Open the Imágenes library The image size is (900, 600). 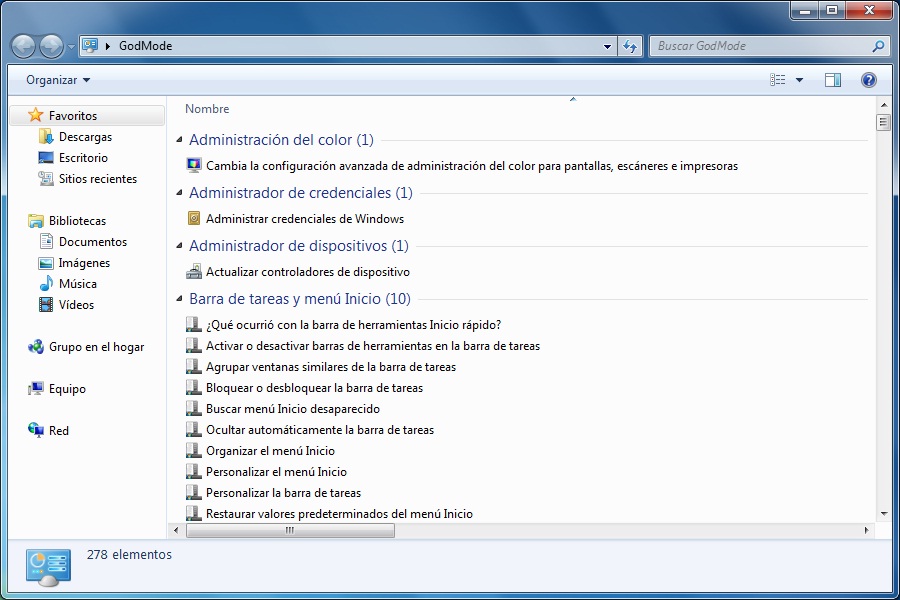click(84, 263)
